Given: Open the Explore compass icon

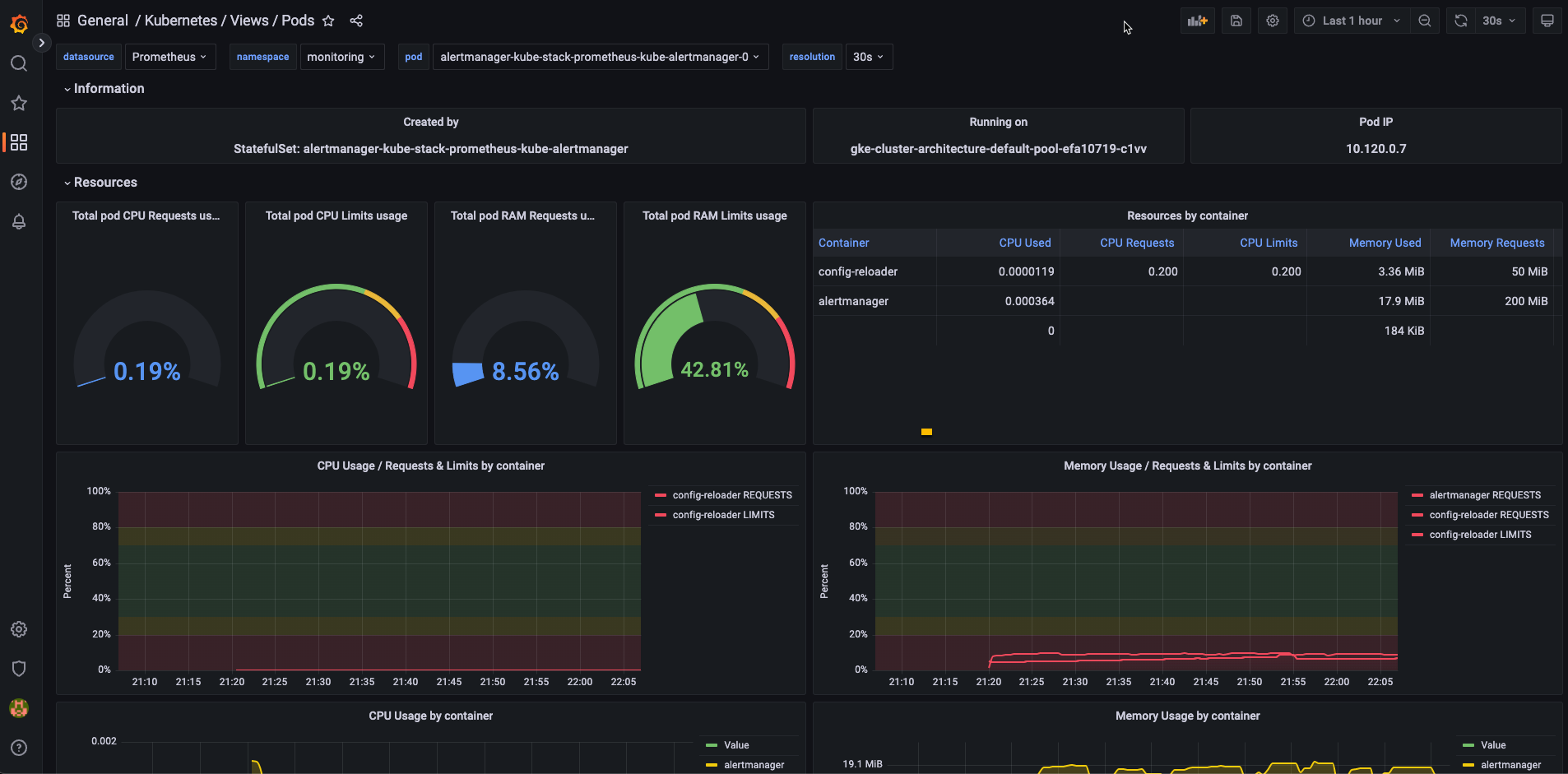Looking at the screenshot, I should point(19,182).
